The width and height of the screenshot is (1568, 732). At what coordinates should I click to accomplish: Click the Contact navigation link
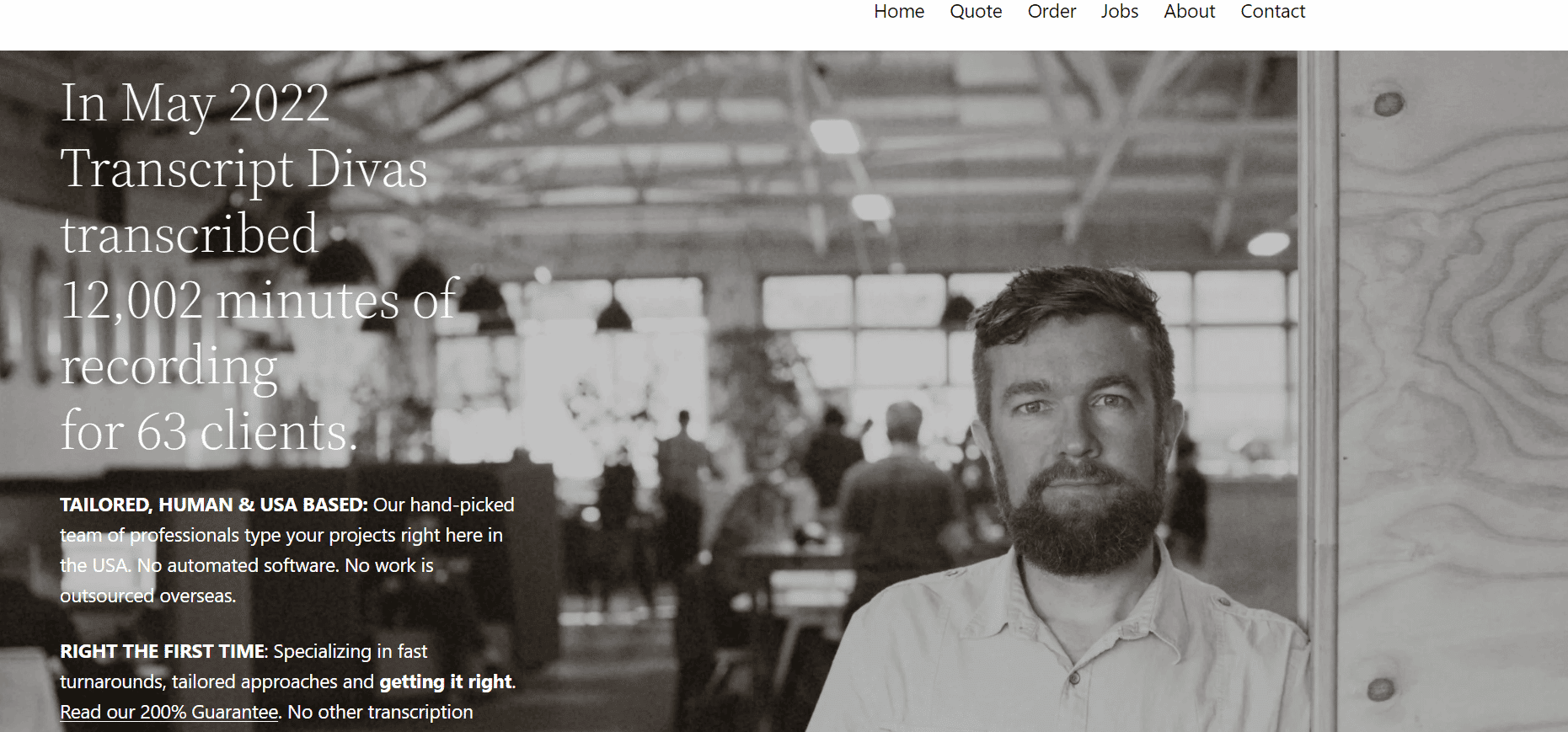click(x=1272, y=12)
